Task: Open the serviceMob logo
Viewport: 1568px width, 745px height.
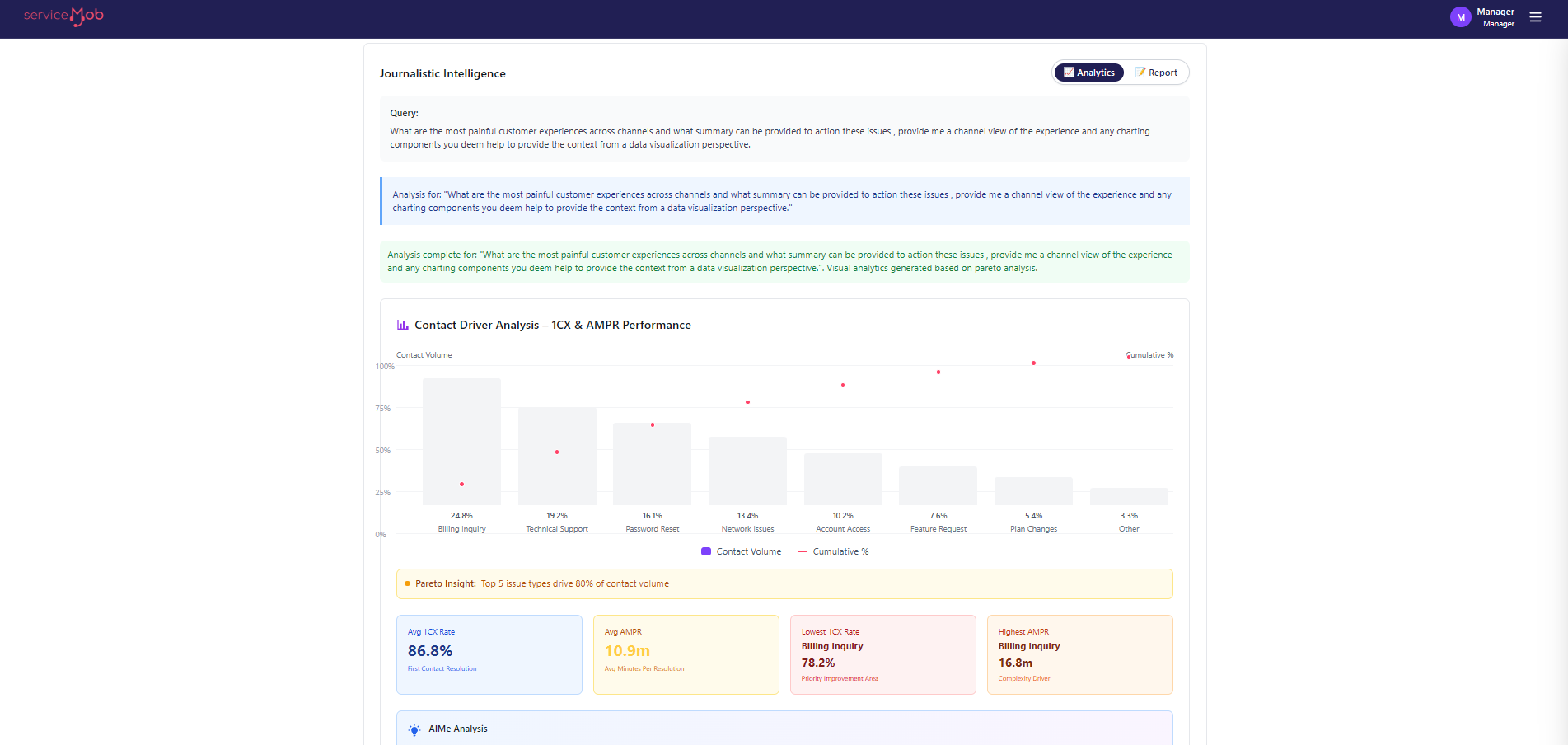Action: tap(63, 15)
